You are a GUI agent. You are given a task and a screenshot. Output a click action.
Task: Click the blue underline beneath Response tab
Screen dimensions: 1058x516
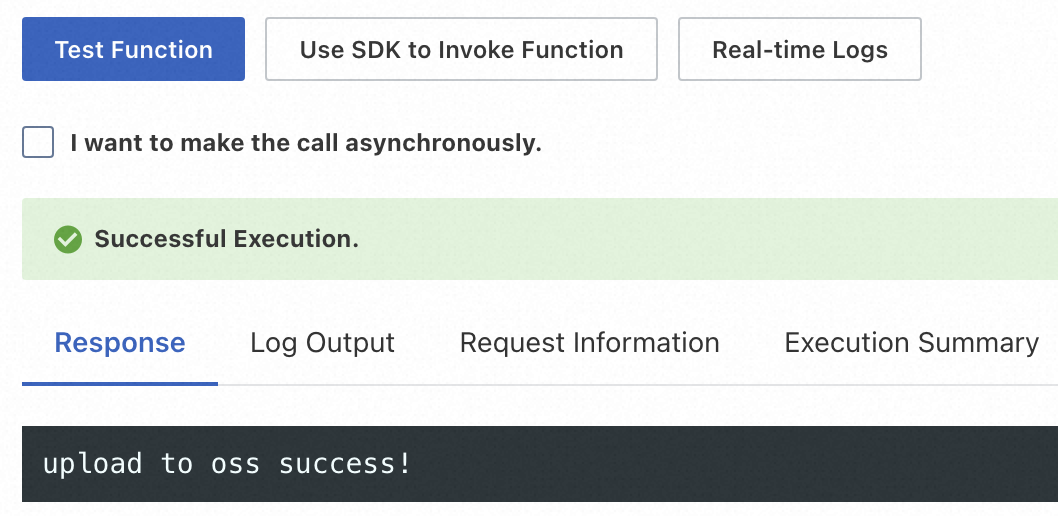[x=120, y=383]
